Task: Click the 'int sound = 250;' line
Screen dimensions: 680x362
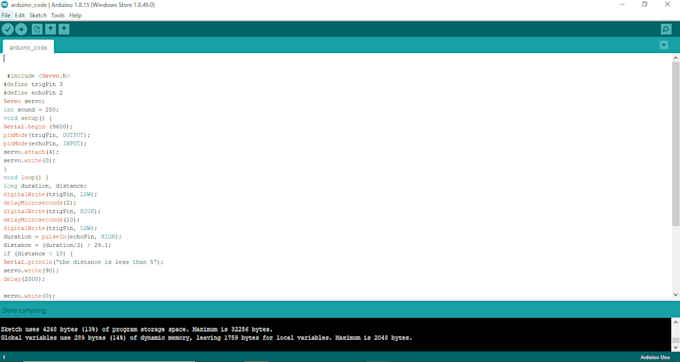Action: tap(31, 110)
